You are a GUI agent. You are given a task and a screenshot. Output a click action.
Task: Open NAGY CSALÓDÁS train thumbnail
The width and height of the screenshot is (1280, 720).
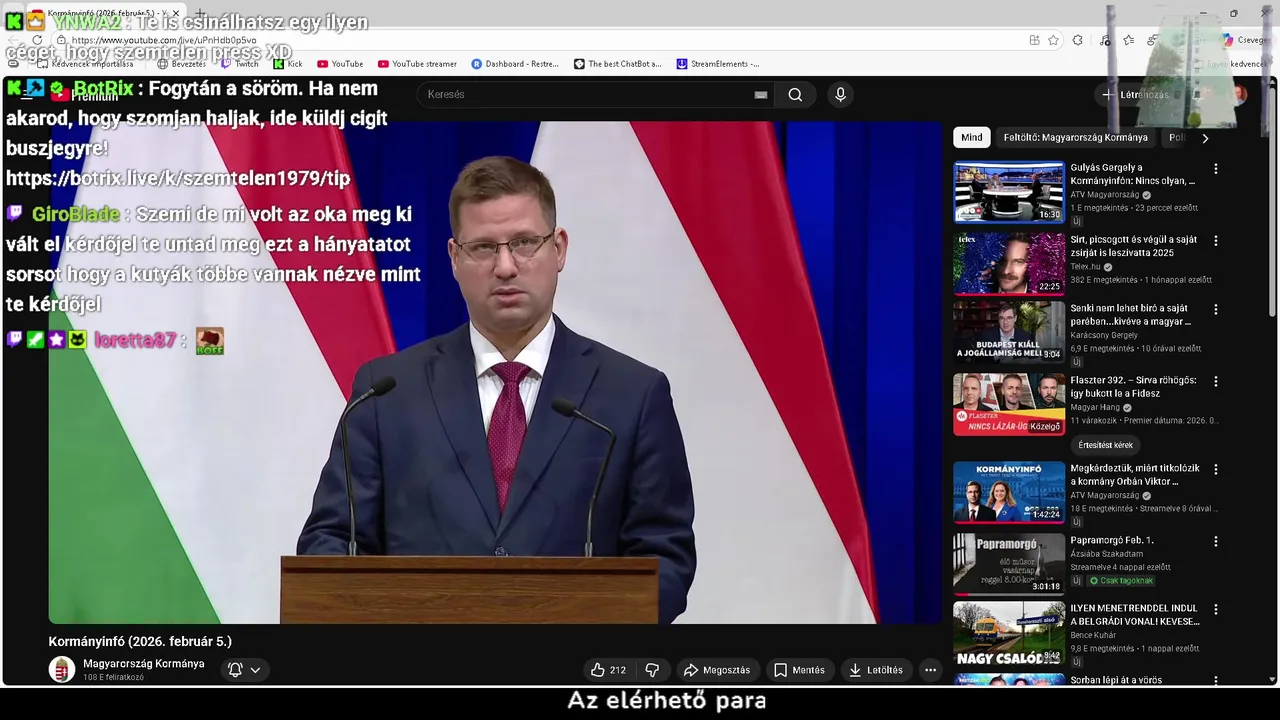tap(1008, 633)
